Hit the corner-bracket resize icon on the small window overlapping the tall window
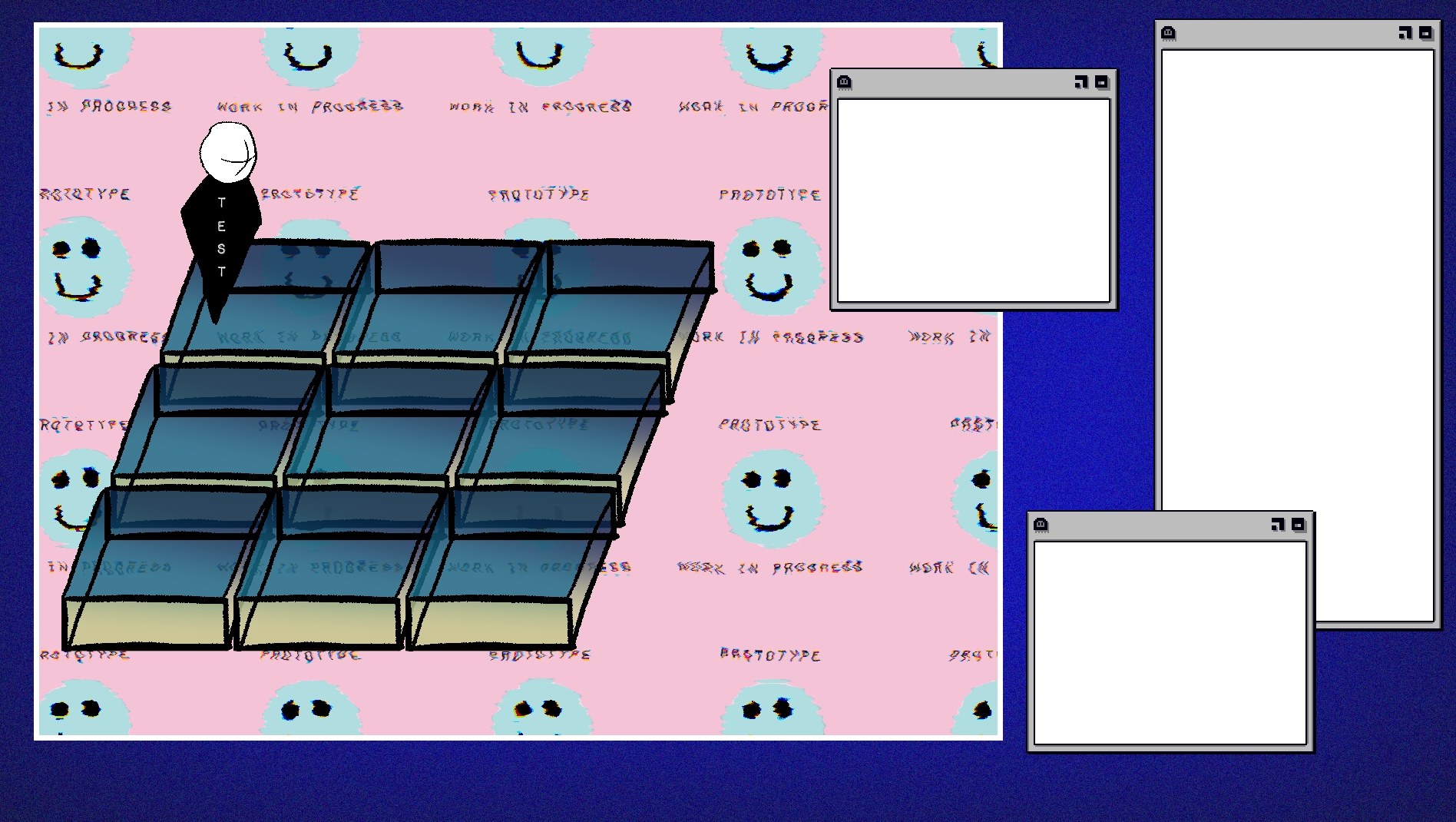 (x=1278, y=525)
